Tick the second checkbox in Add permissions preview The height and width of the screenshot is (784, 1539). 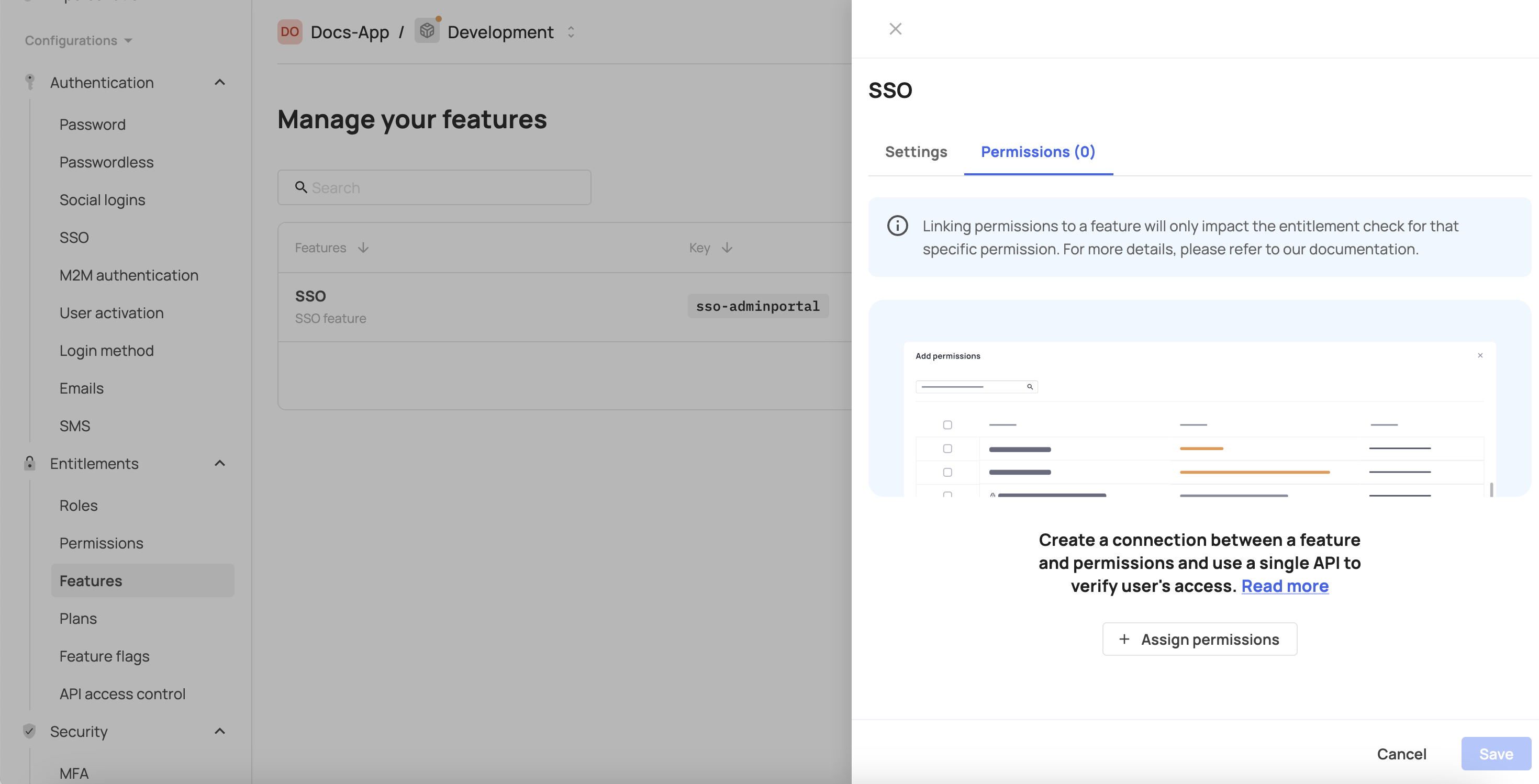[947, 449]
